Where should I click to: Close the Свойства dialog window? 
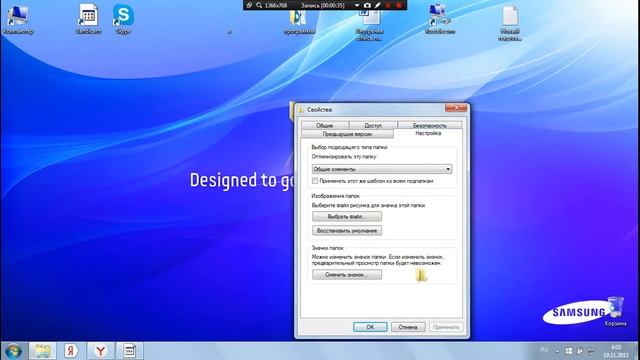coord(456,108)
